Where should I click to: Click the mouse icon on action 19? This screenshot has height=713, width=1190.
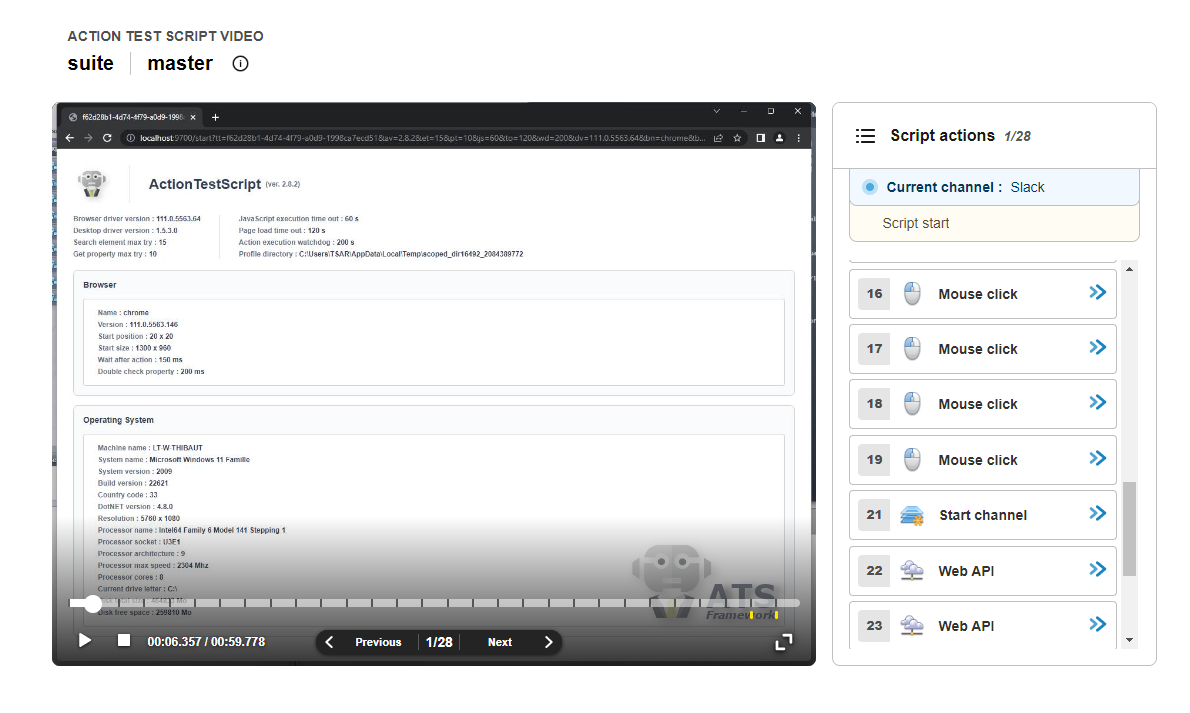pos(912,459)
